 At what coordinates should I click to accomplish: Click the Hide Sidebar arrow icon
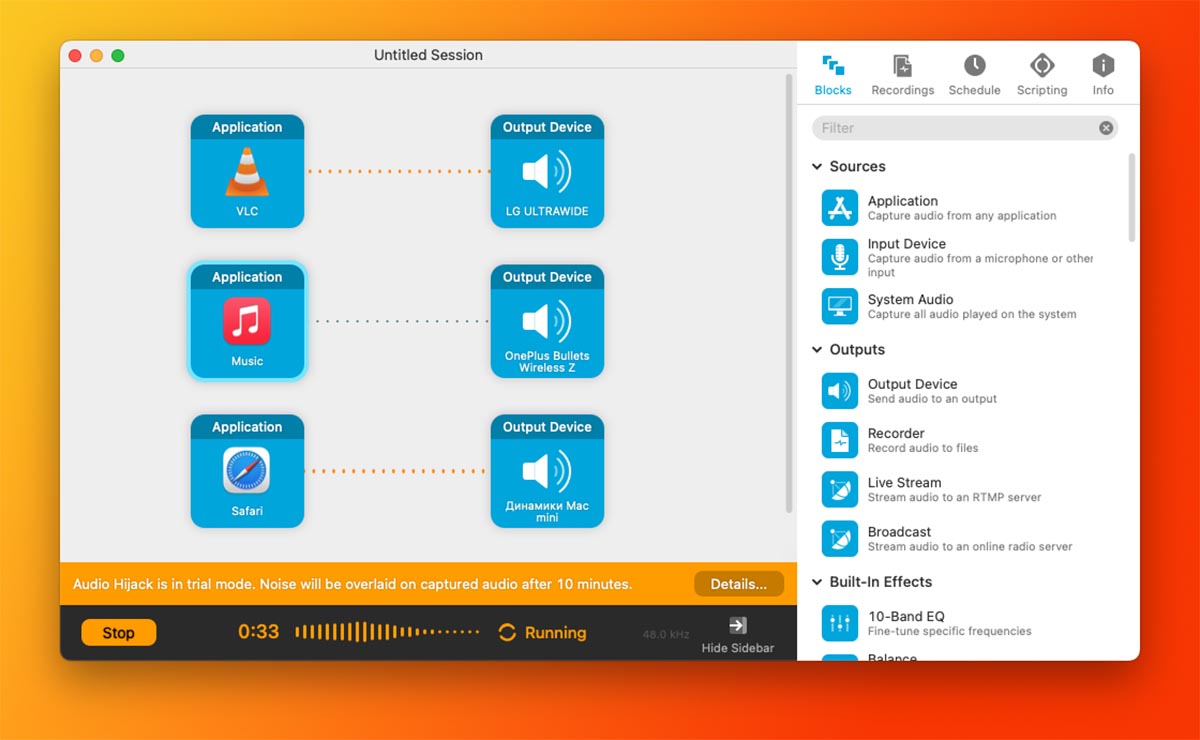pos(738,625)
